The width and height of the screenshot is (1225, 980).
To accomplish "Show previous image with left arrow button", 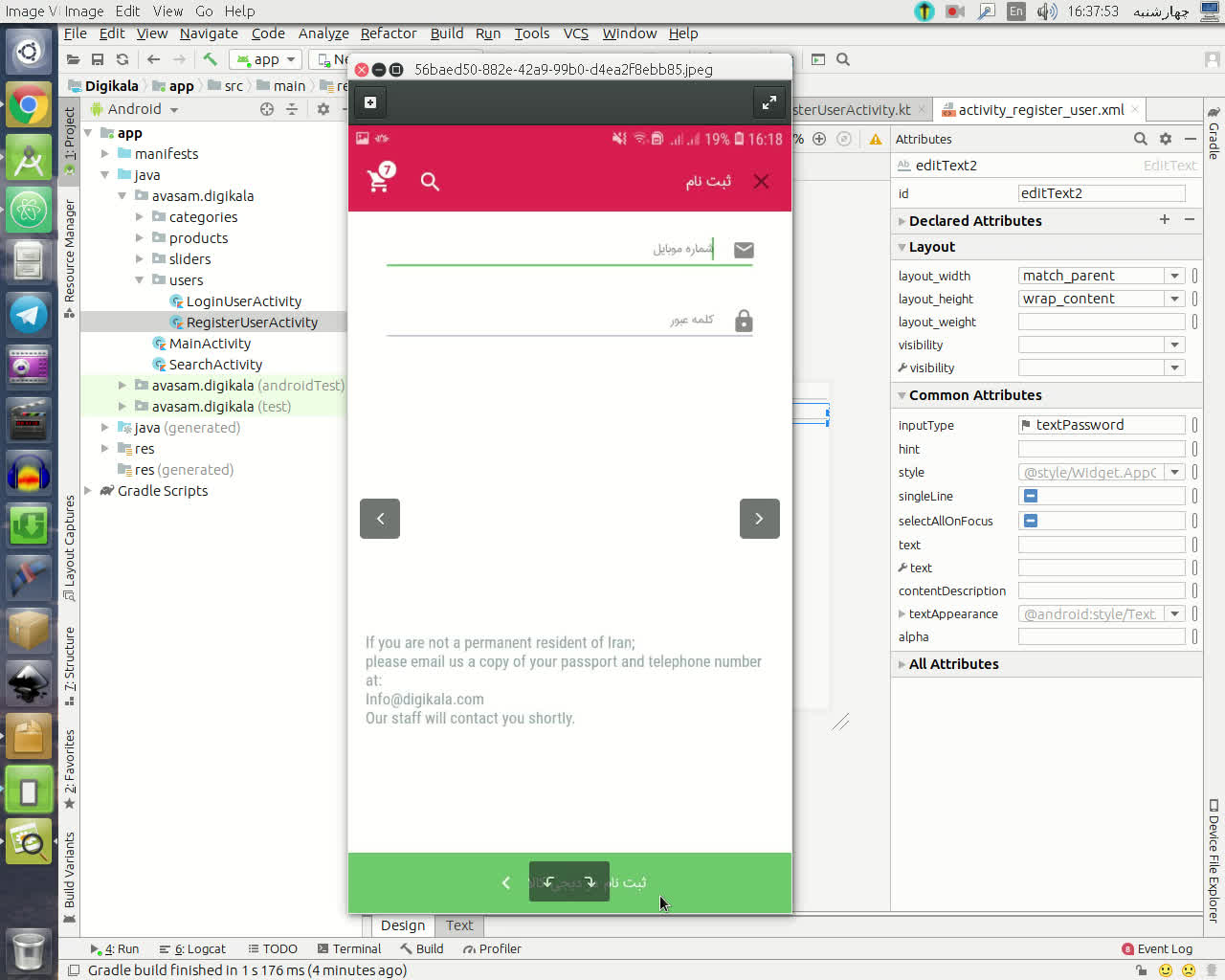I will (x=380, y=519).
